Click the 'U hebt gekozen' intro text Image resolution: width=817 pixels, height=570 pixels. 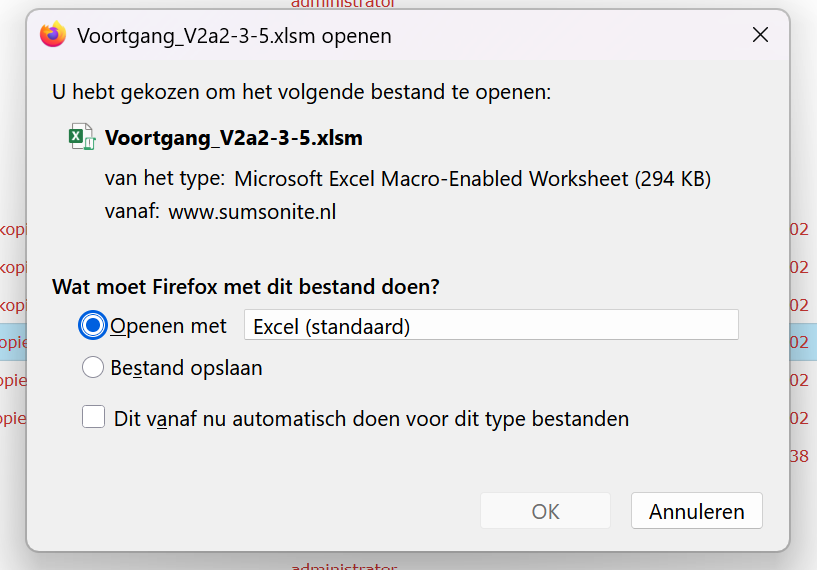(301, 92)
